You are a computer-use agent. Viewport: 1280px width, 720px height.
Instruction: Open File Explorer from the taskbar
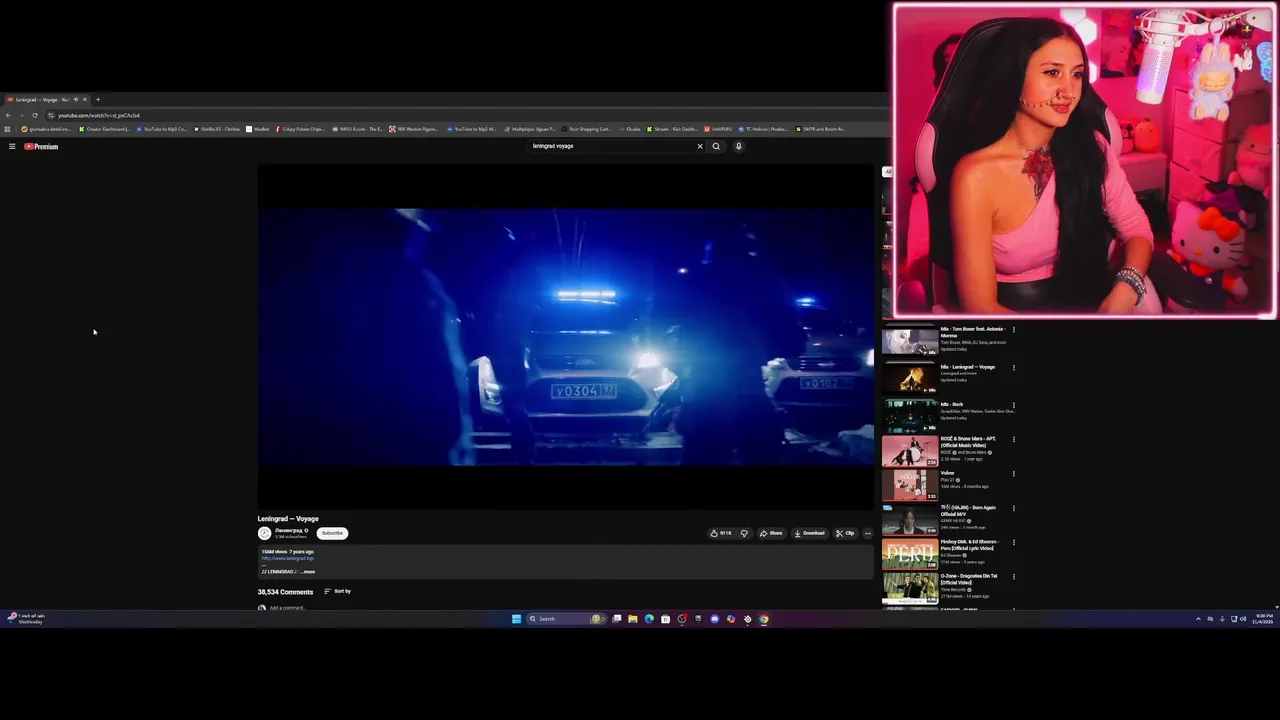[x=633, y=619]
